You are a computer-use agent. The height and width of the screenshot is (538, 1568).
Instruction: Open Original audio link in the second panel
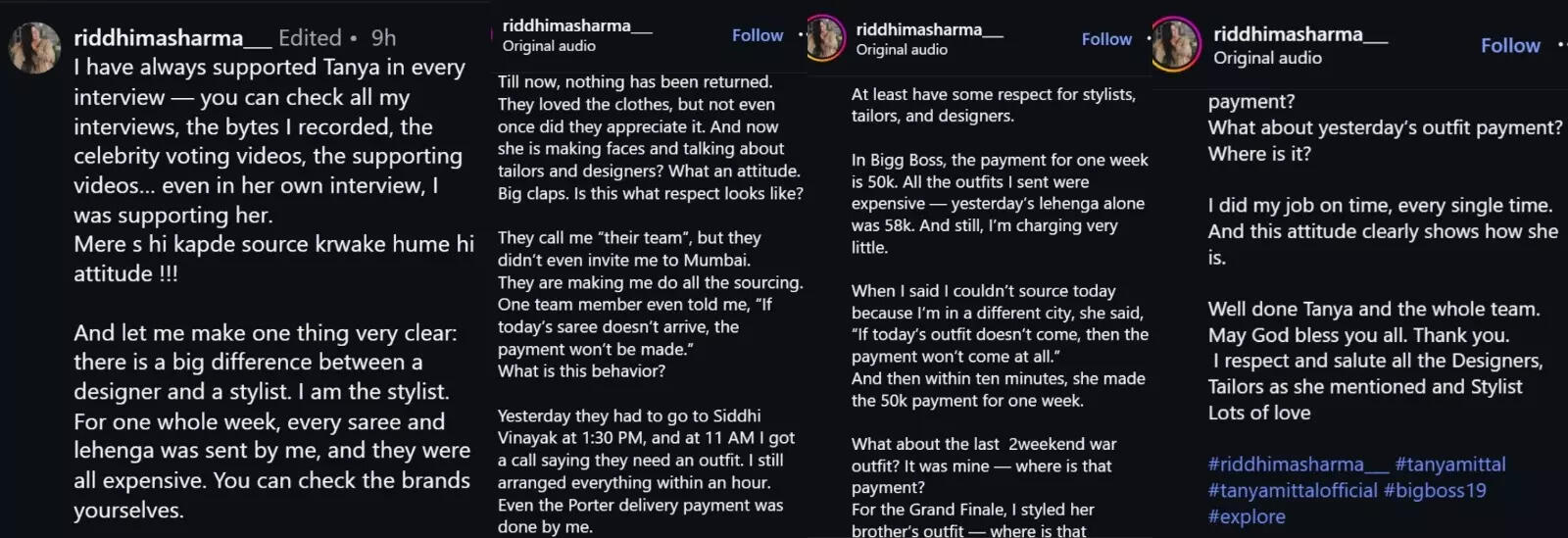point(549,46)
